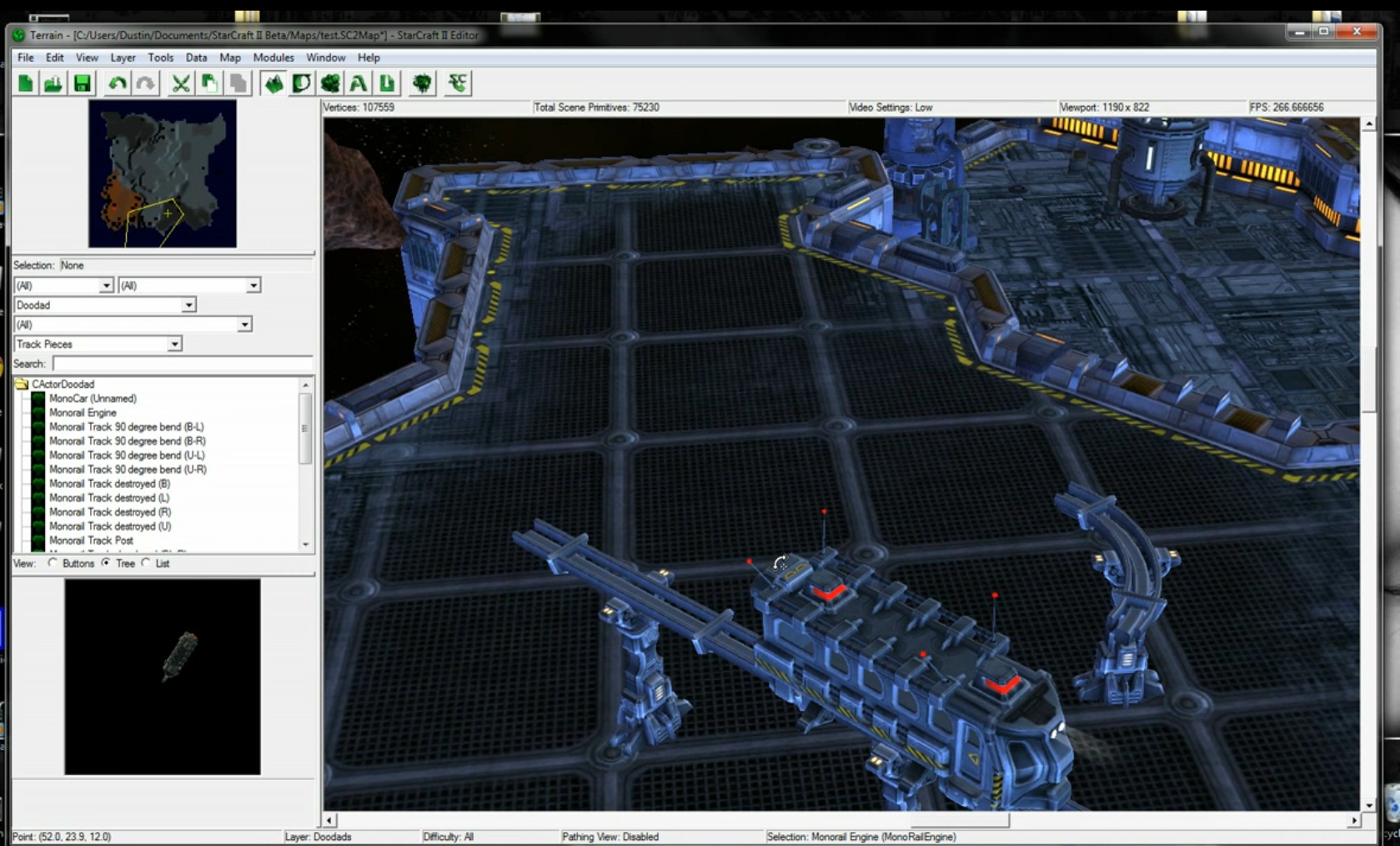
Task: Collapse the CActorDoodad folder node
Action: click(x=22, y=385)
